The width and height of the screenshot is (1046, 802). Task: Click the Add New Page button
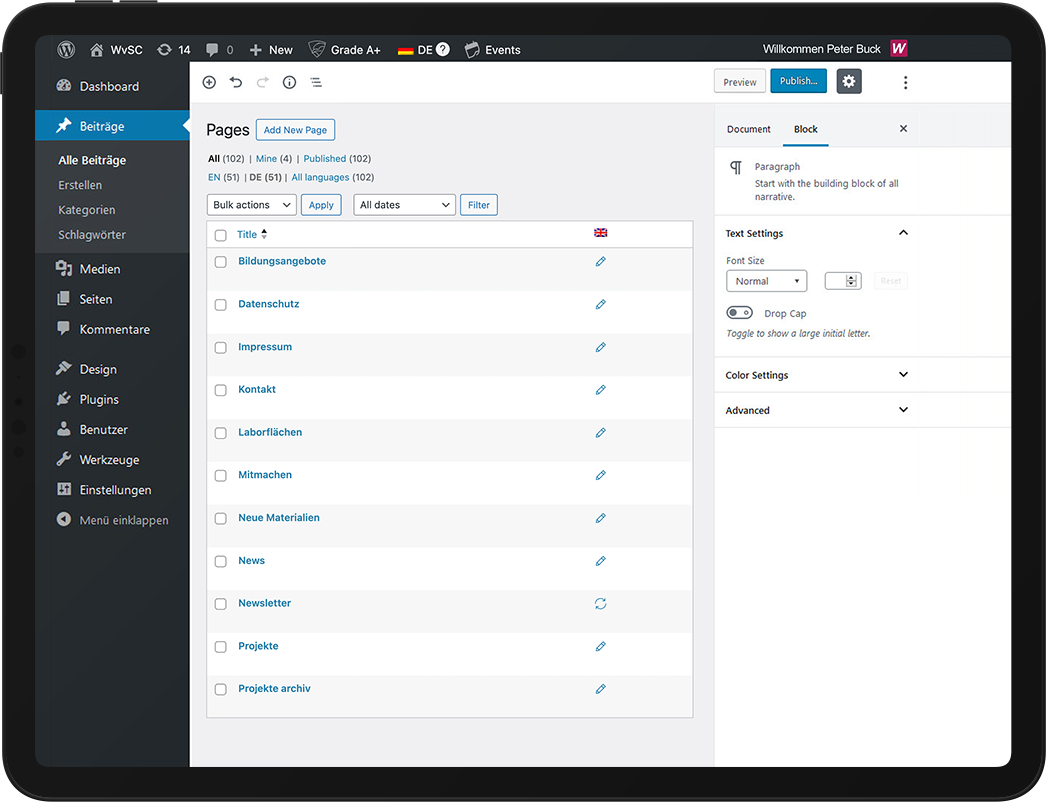[x=296, y=129]
